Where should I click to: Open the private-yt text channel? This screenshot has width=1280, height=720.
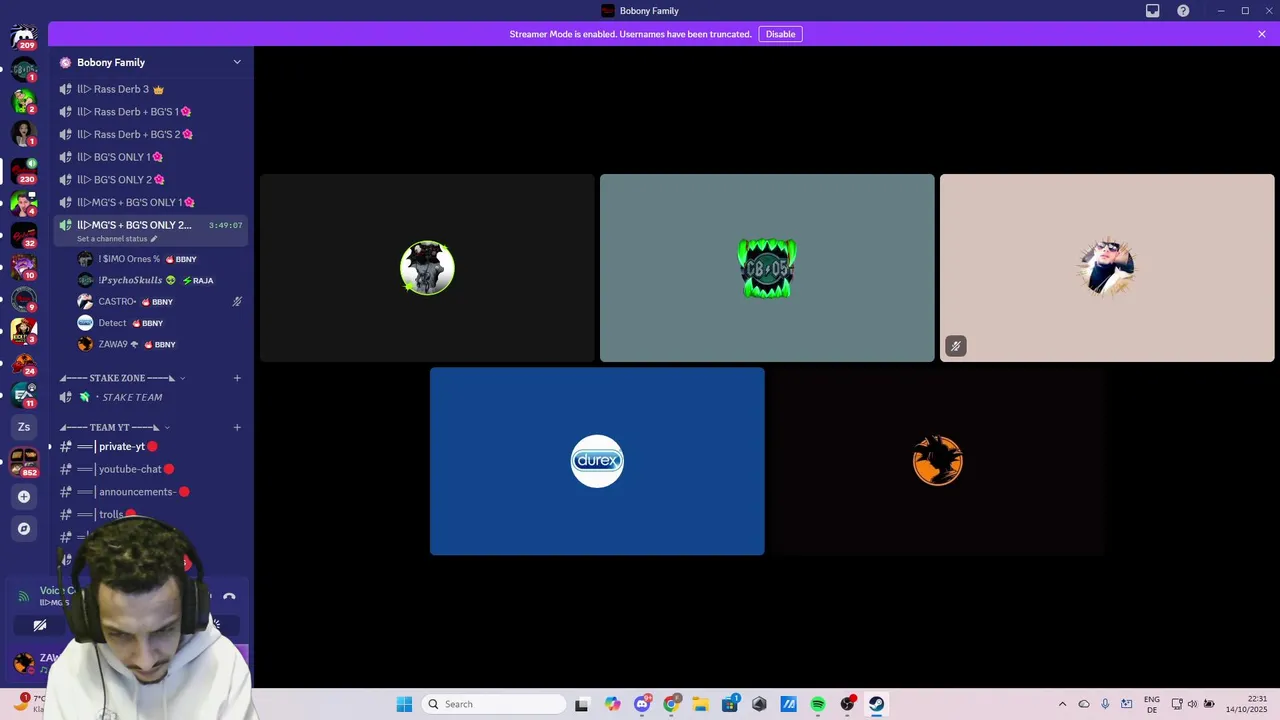coord(150,447)
